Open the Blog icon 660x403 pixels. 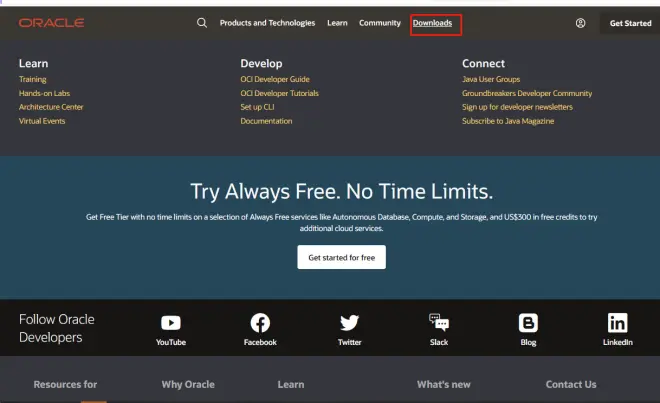coord(528,323)
